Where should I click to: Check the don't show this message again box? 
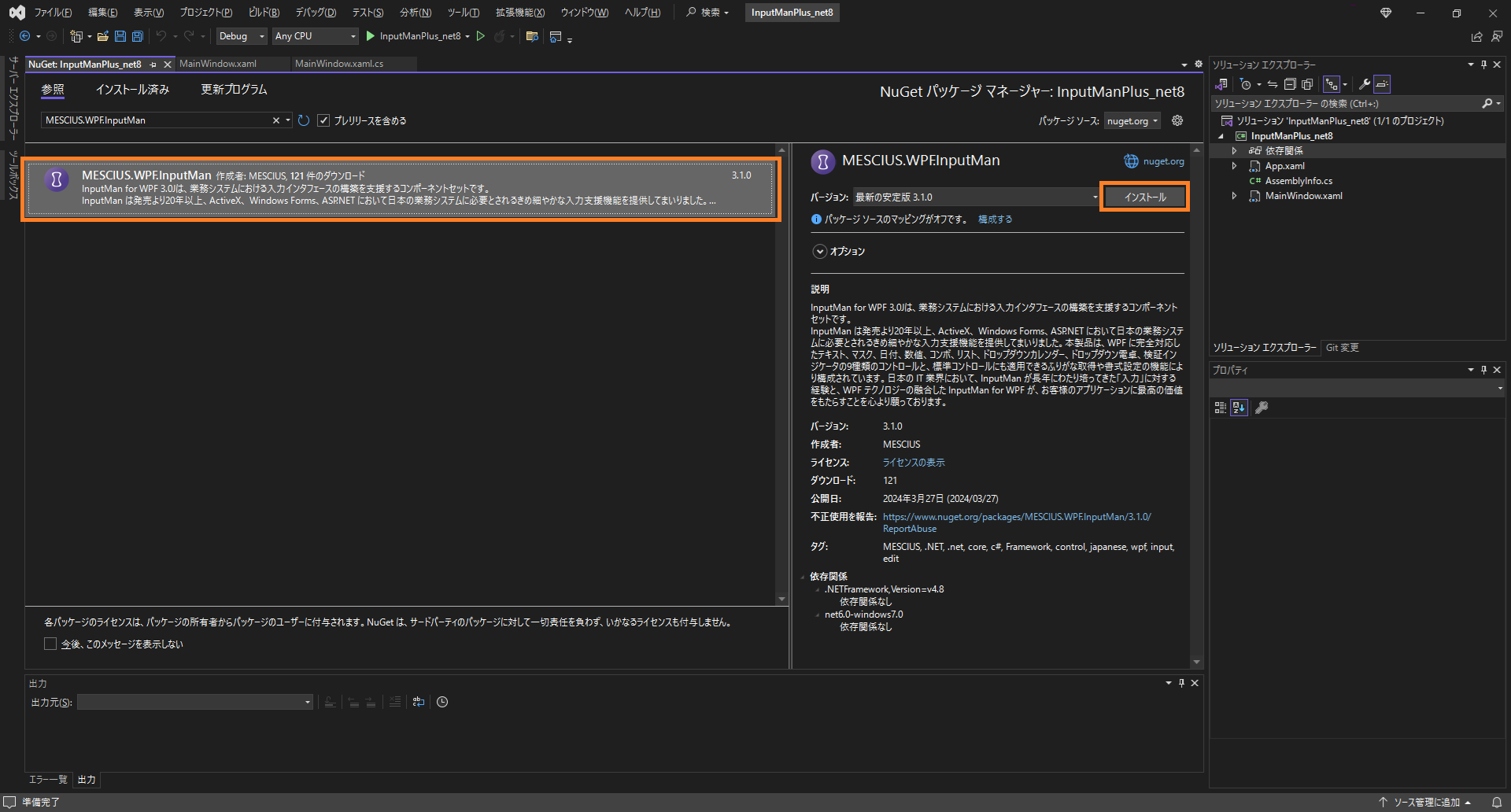click(50, 644)
